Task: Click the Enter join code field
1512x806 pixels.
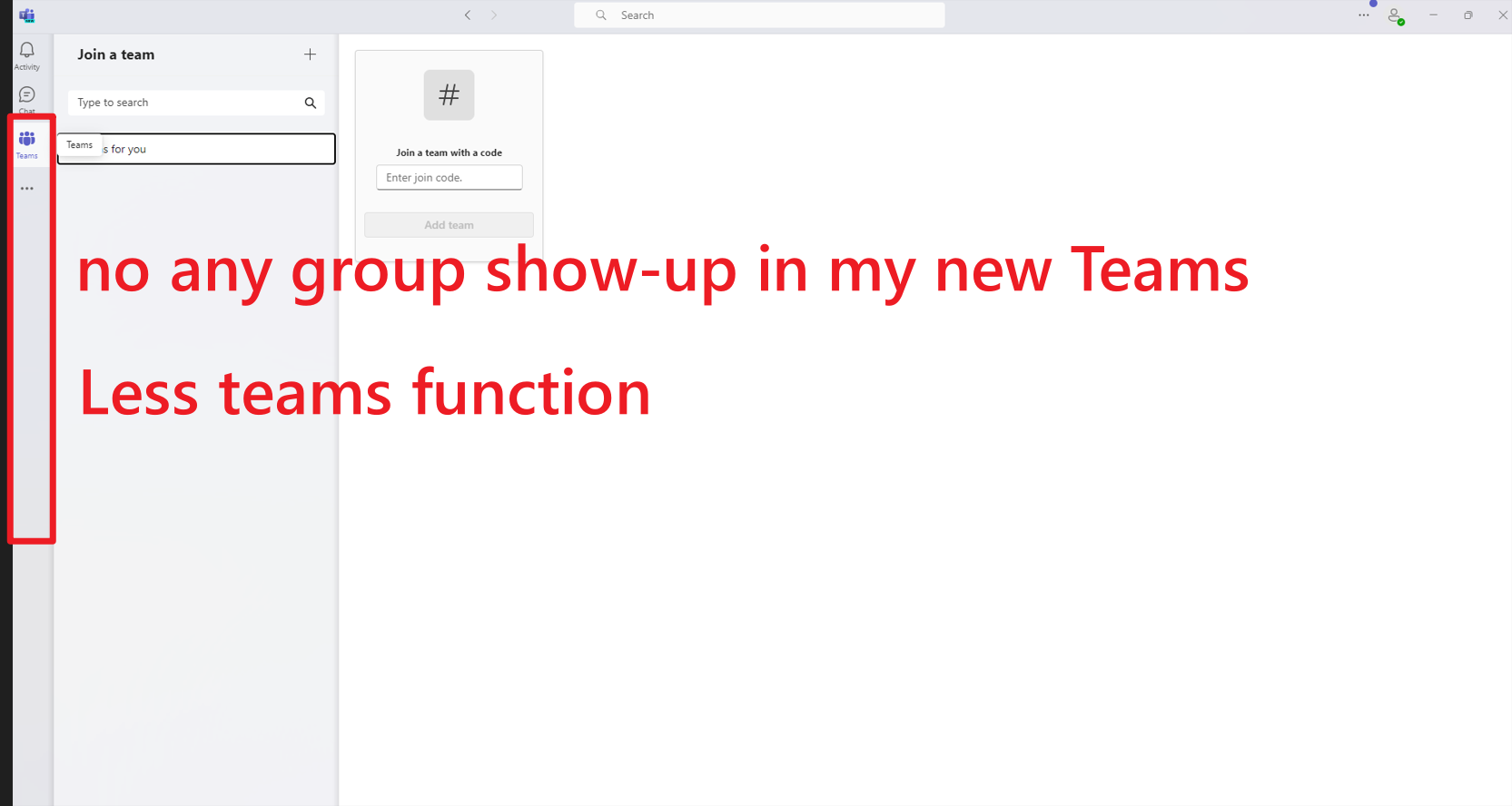Action: (450, 178)
